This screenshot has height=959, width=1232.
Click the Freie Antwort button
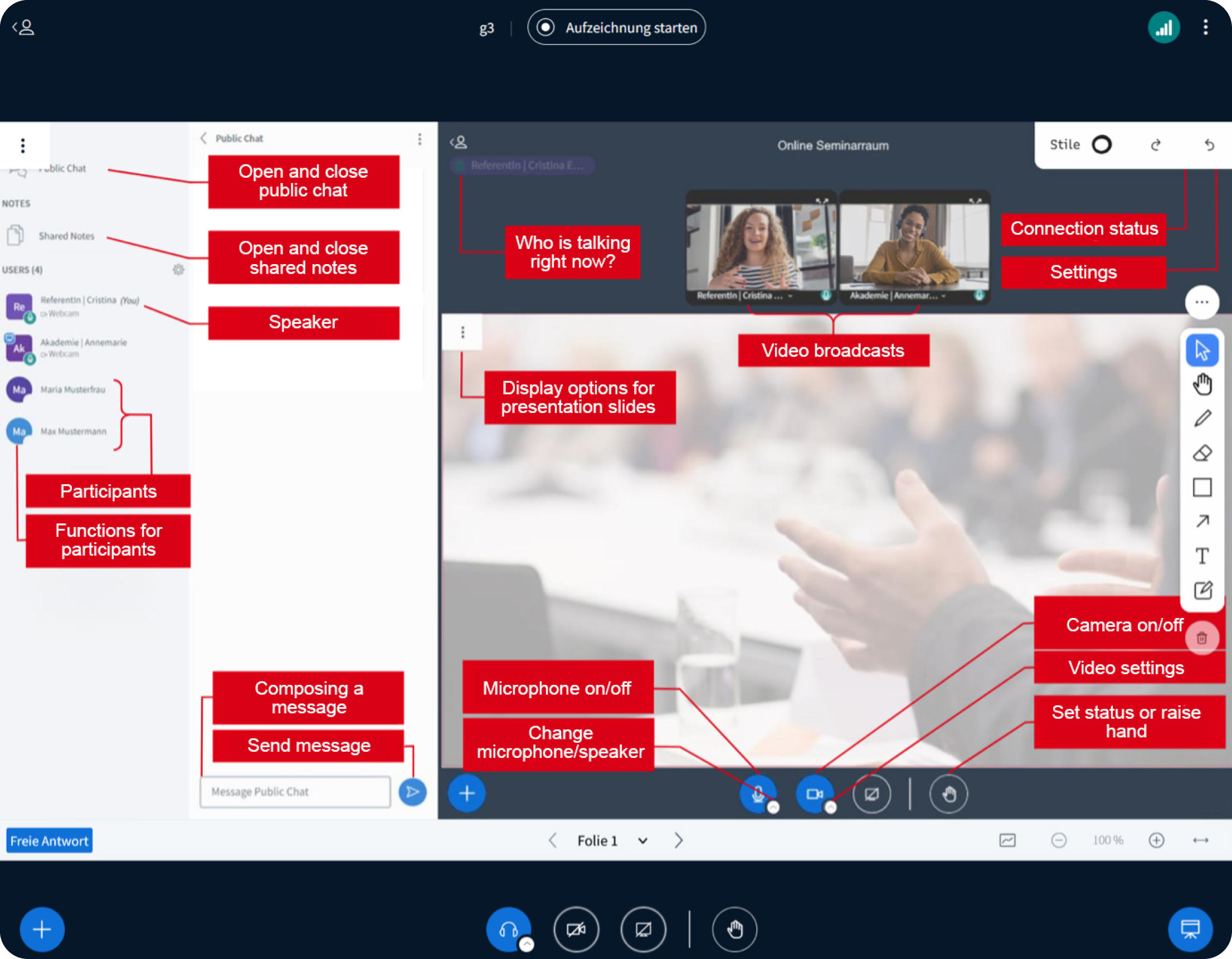tap(49, 840)
